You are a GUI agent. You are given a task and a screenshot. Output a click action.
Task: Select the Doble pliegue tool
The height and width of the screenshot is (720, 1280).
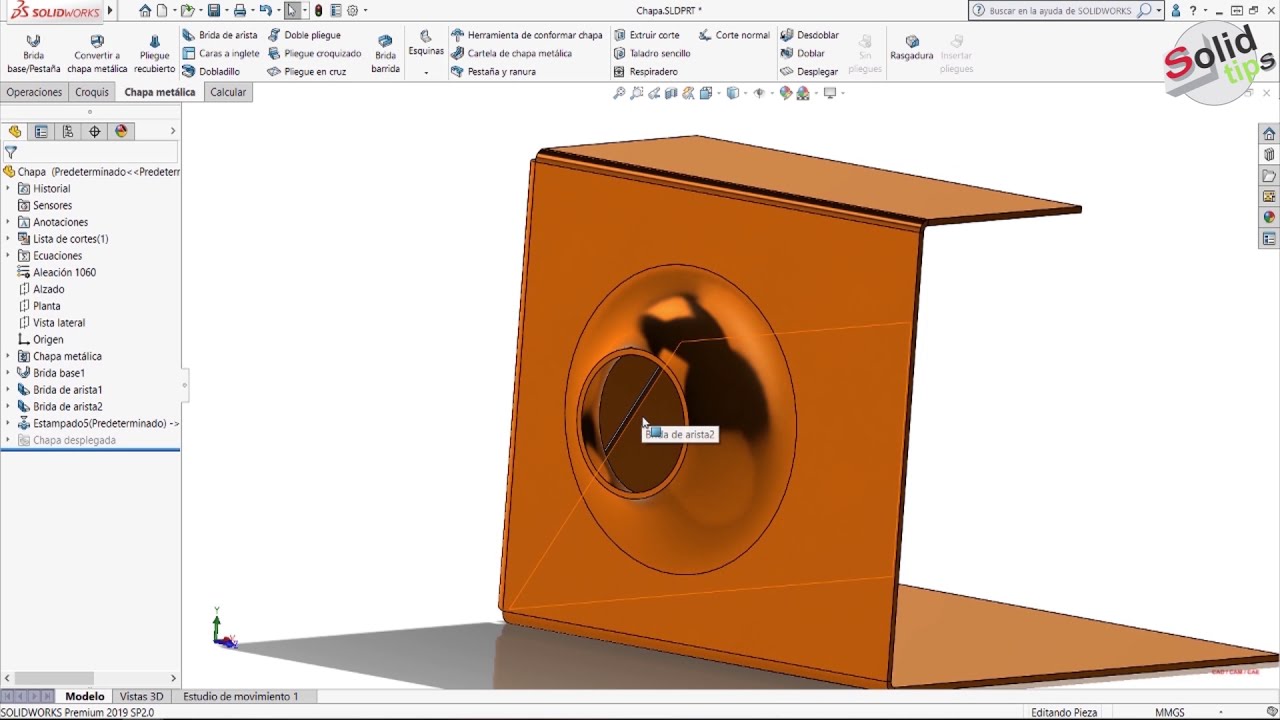pyautogui.click(x=305, y=35)
